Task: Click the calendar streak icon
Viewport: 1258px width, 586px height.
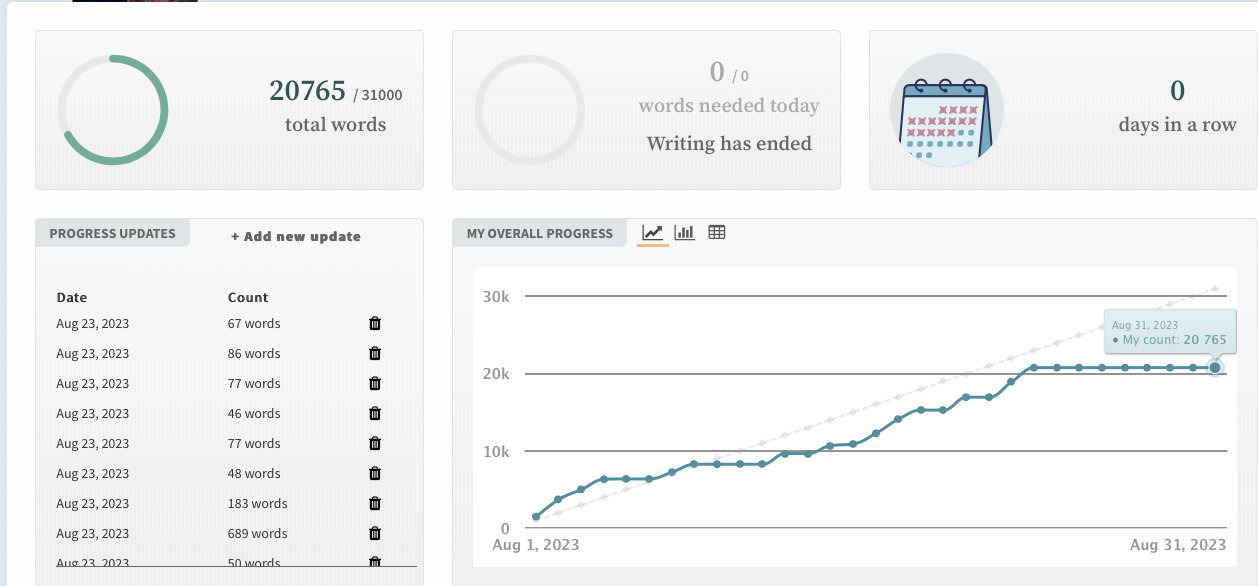Action: click(x=946, y=110)
